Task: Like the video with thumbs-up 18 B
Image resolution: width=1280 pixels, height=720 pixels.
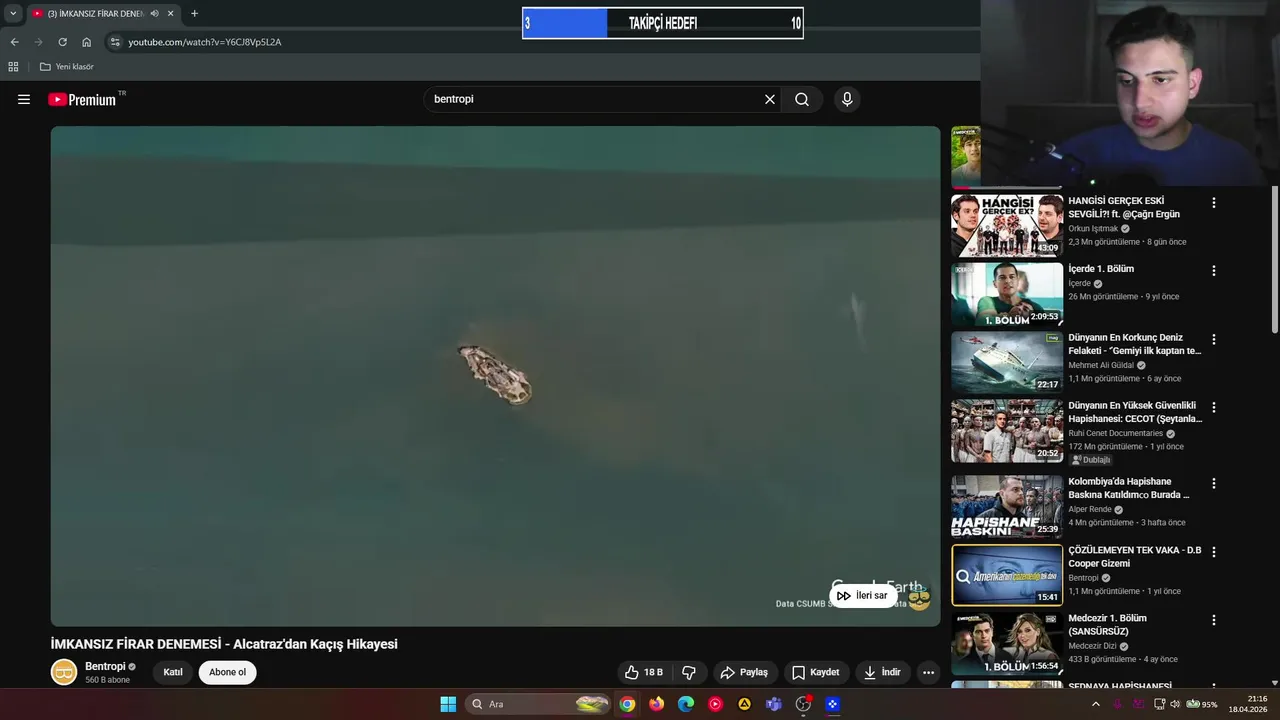Action: point(643,672)
